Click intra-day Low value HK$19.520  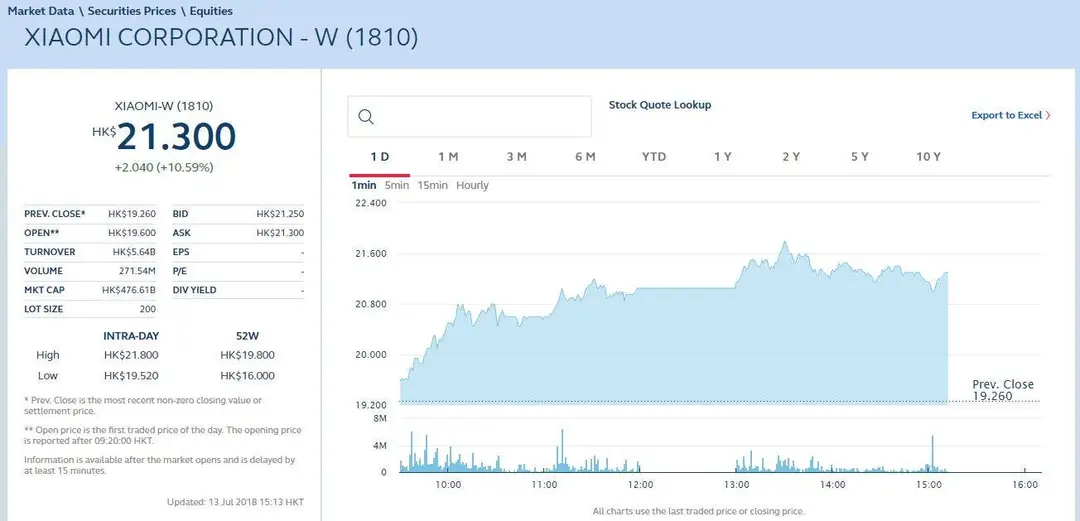pyautogui.click(x=131, y=376)
